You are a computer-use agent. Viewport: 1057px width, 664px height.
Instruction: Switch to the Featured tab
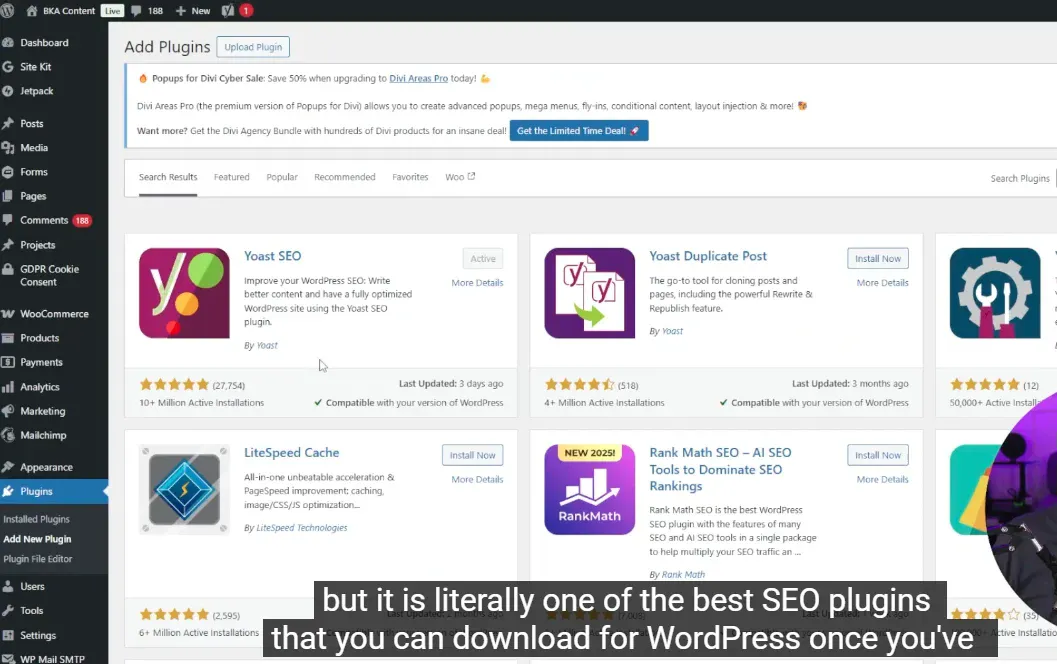pos(231,177)
